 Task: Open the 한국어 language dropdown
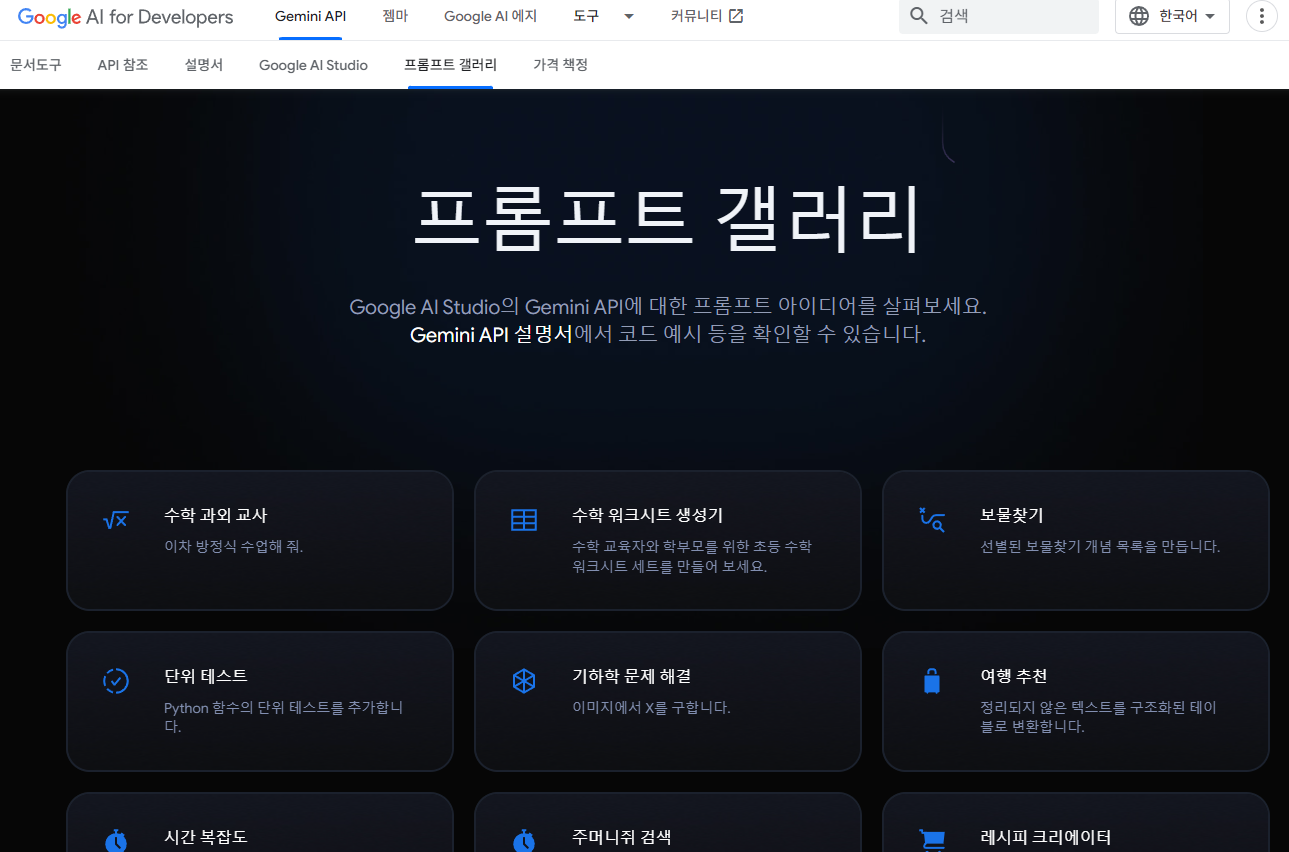coord(1172,16)
